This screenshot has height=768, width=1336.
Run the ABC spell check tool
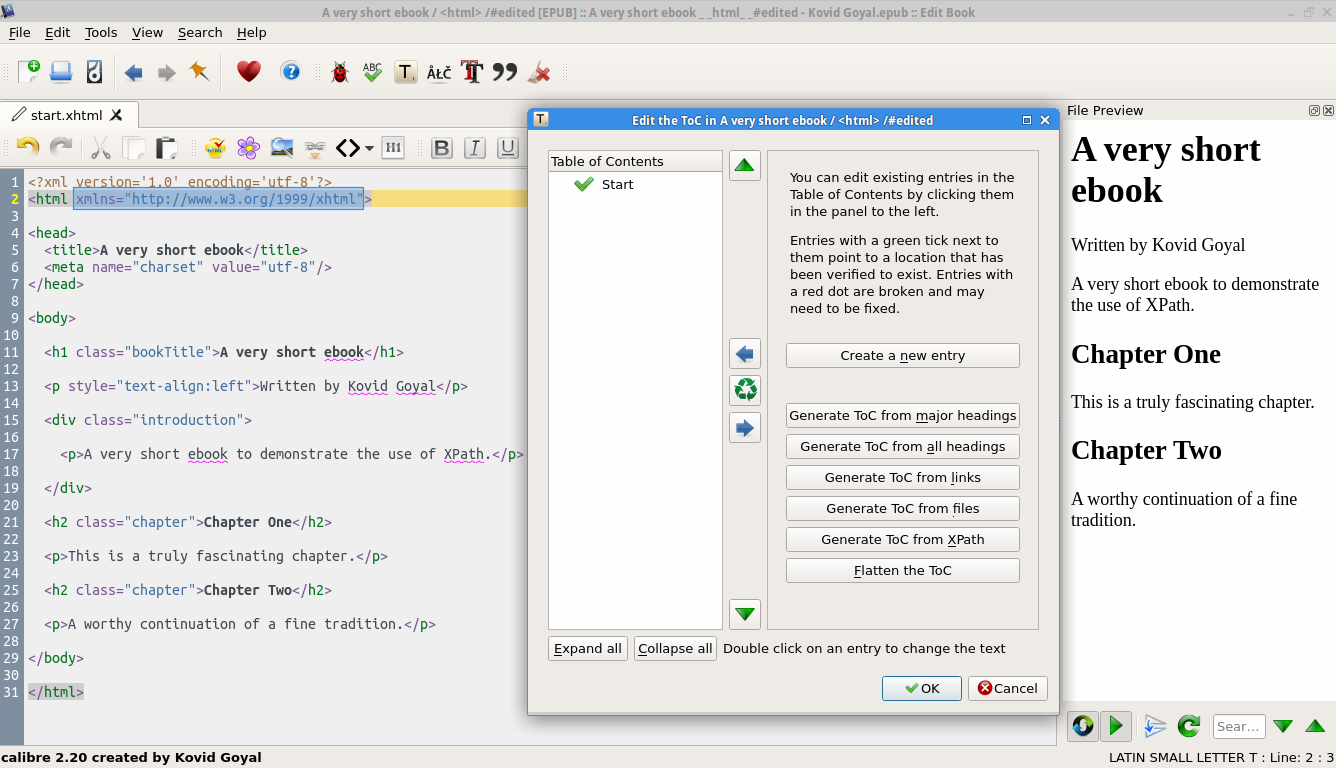[372, 72]
